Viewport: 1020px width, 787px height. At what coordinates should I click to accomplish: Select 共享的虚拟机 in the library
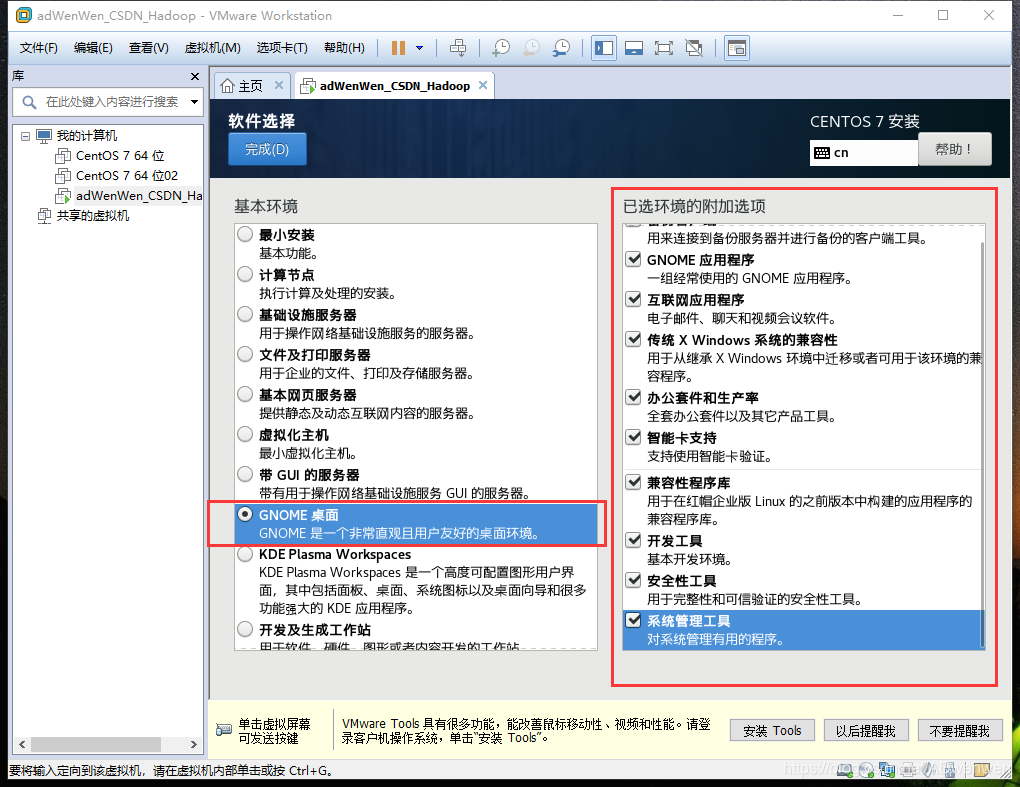click(x=92, y=216)
